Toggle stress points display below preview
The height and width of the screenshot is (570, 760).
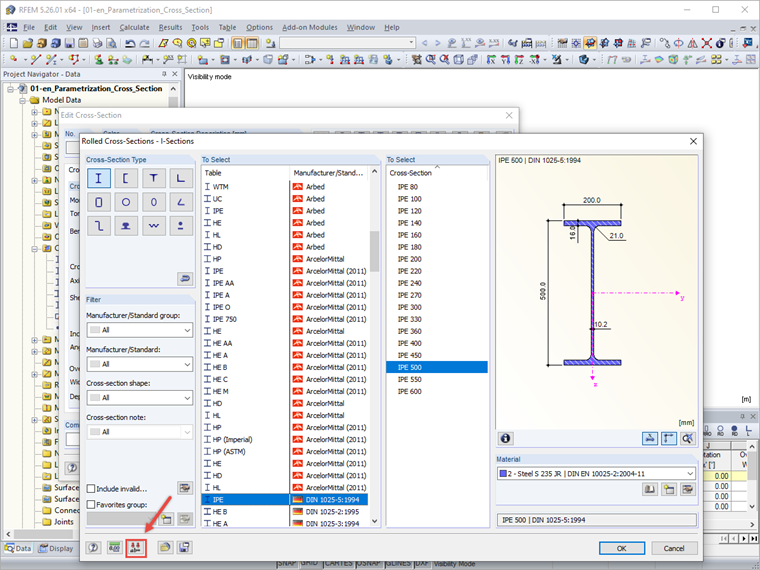tap(649, 438)
